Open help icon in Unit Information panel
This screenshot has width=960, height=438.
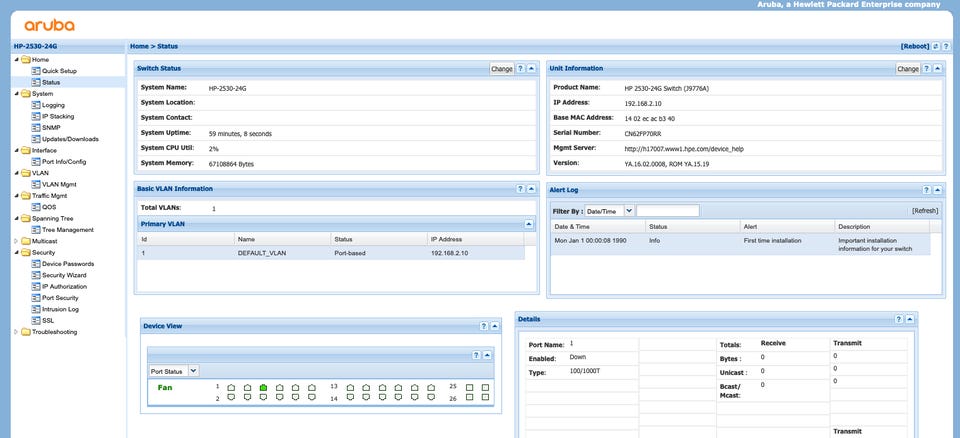(927, 69)
